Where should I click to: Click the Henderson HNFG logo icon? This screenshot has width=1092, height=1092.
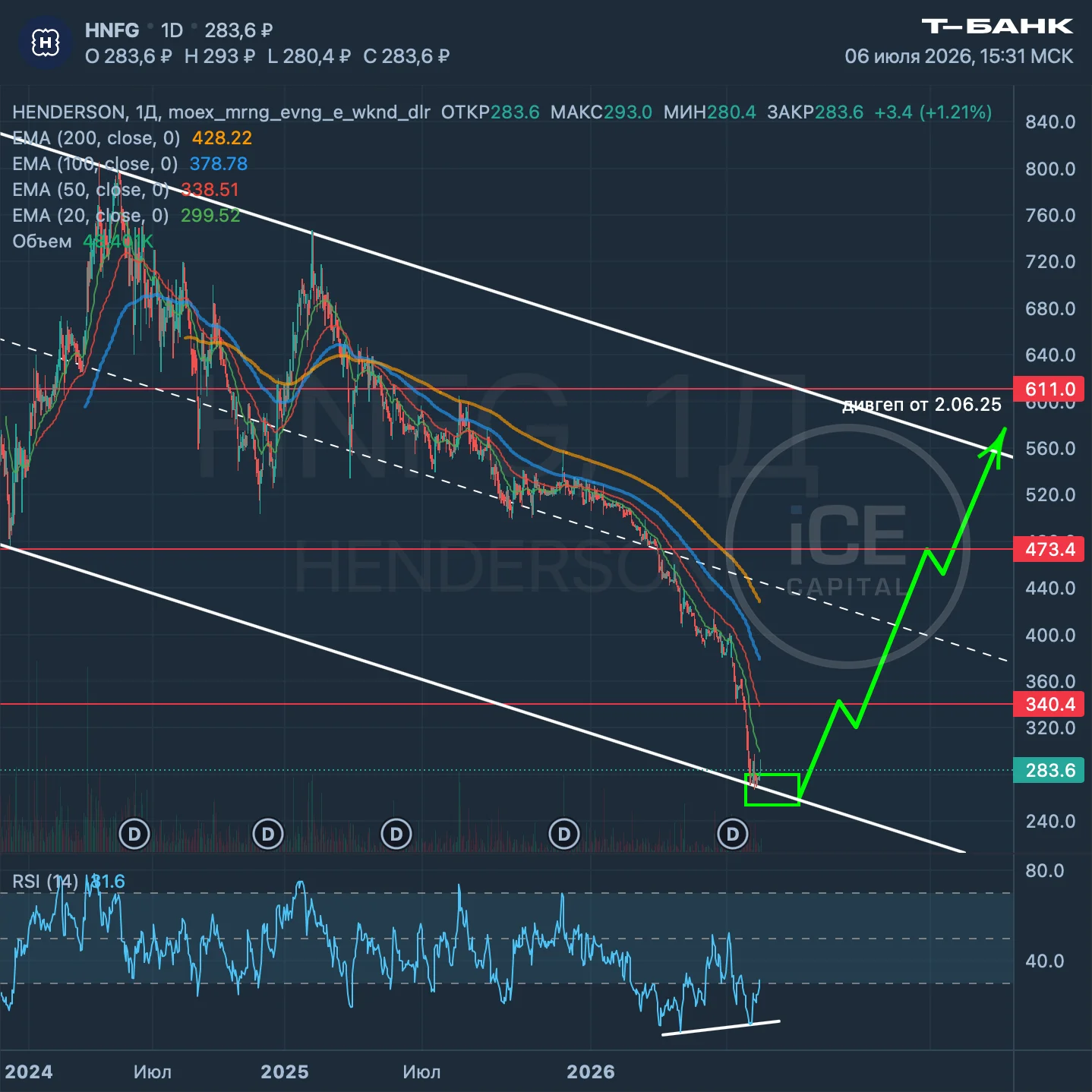tap(46, 43)
